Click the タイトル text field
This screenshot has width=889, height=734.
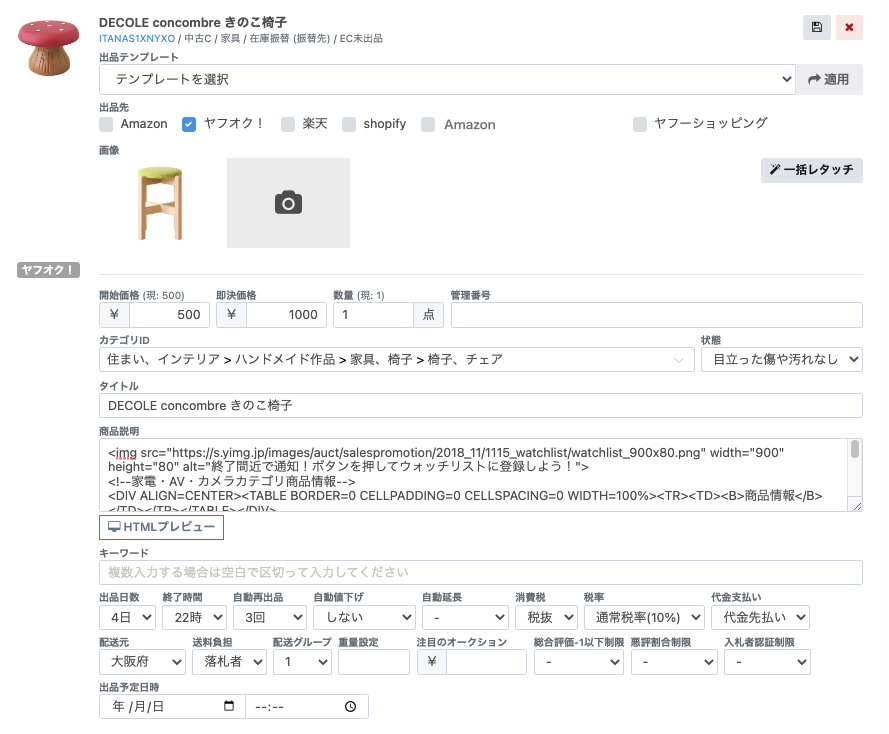(x=481, y=406)
